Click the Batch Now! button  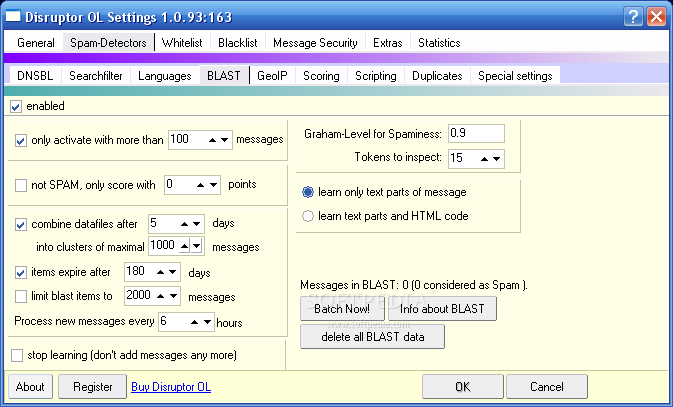[342, 309]
